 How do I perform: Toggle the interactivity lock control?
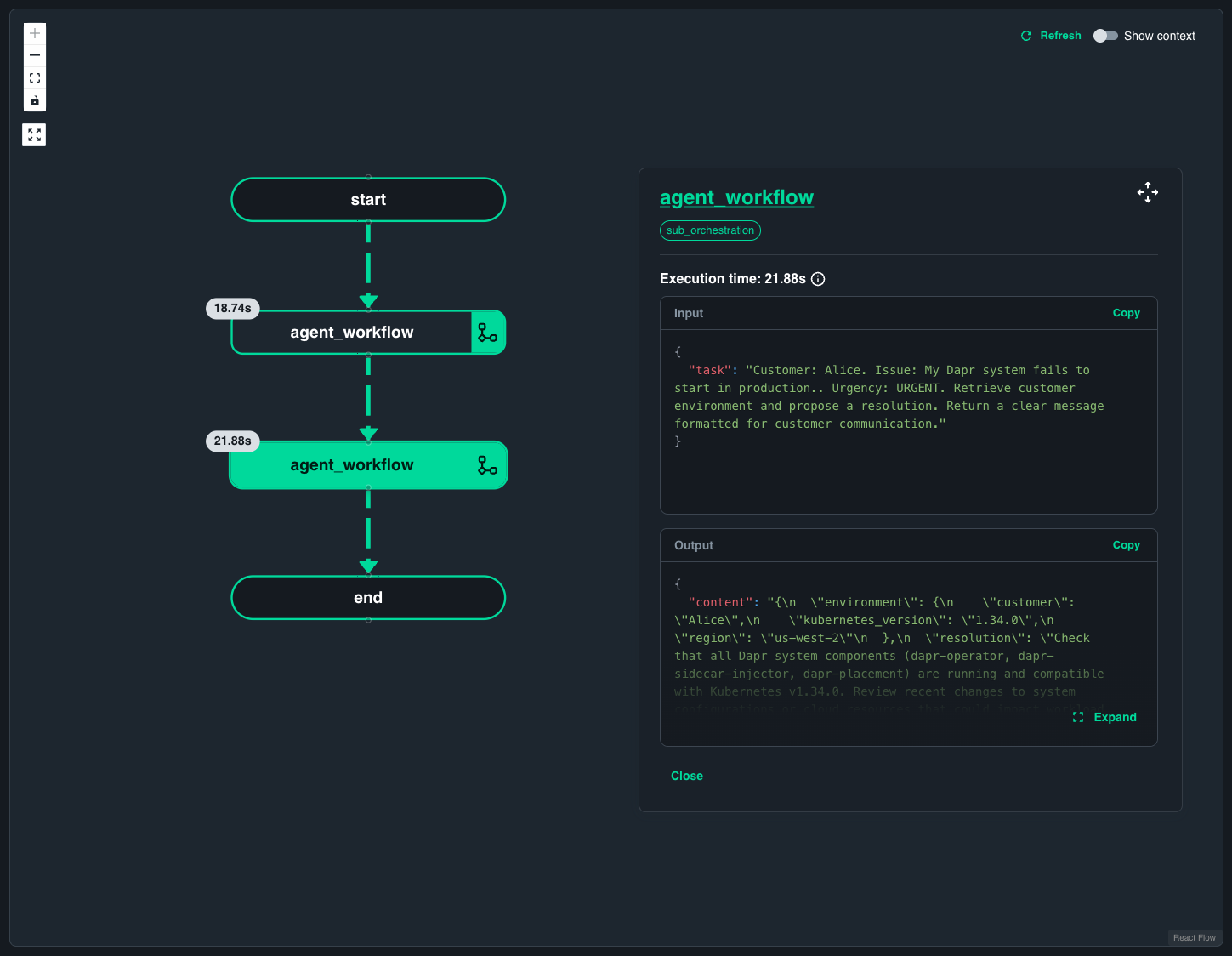coord(34,100)
